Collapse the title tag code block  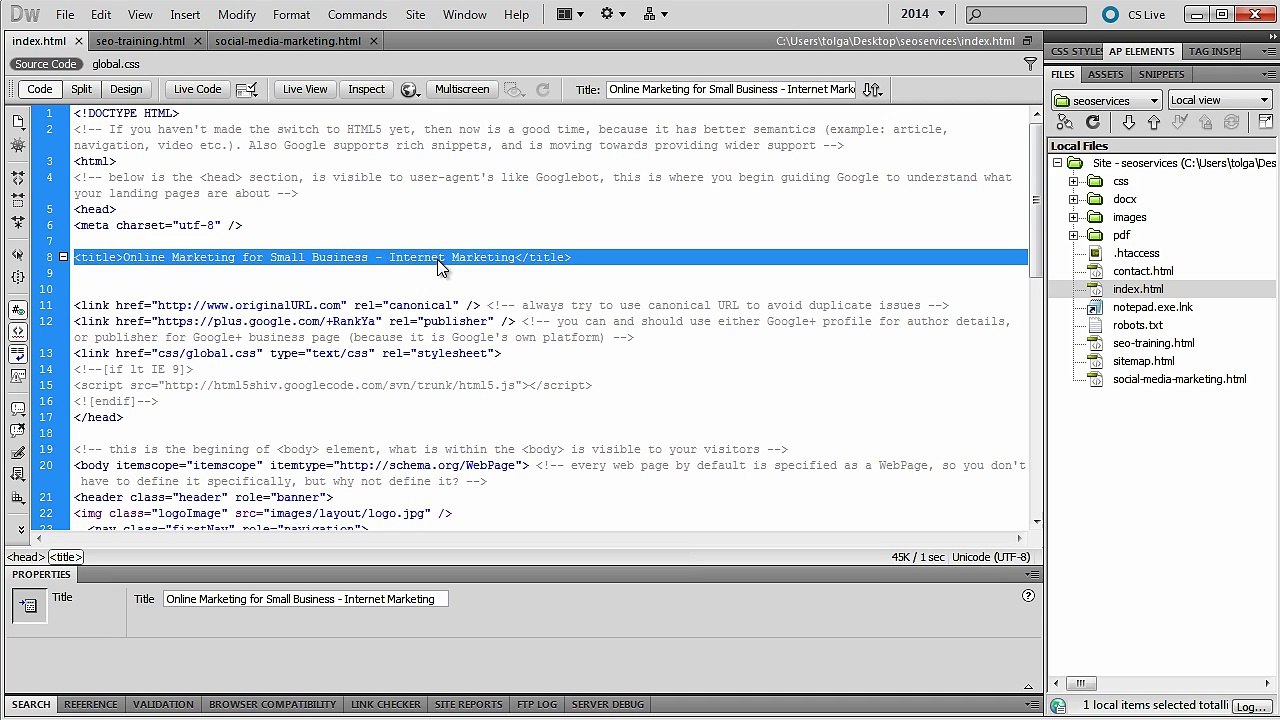pos(63,258)
